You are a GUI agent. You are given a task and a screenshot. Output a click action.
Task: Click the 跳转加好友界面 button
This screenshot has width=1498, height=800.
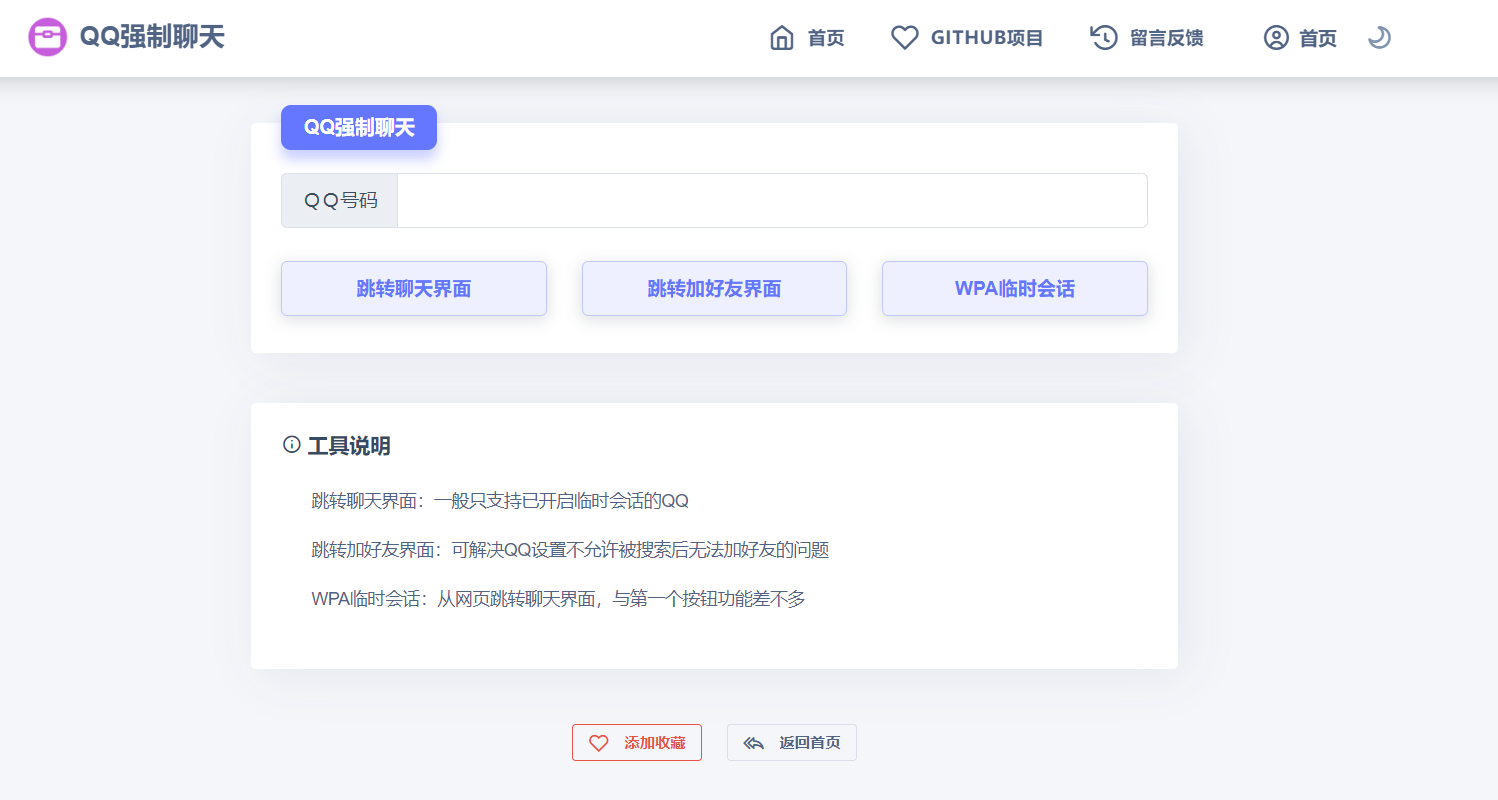(714, 288)
